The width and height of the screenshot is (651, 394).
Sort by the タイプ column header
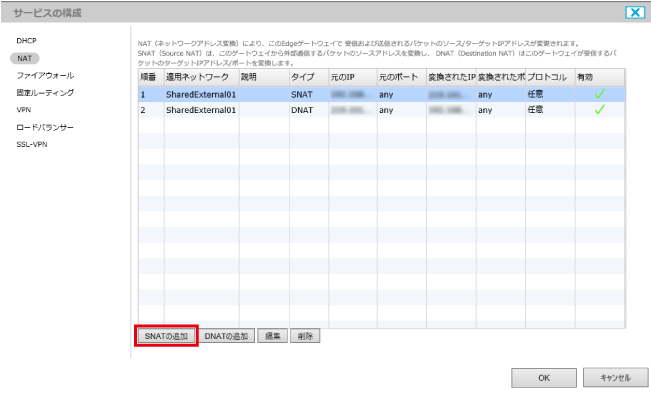pos(309,77)
